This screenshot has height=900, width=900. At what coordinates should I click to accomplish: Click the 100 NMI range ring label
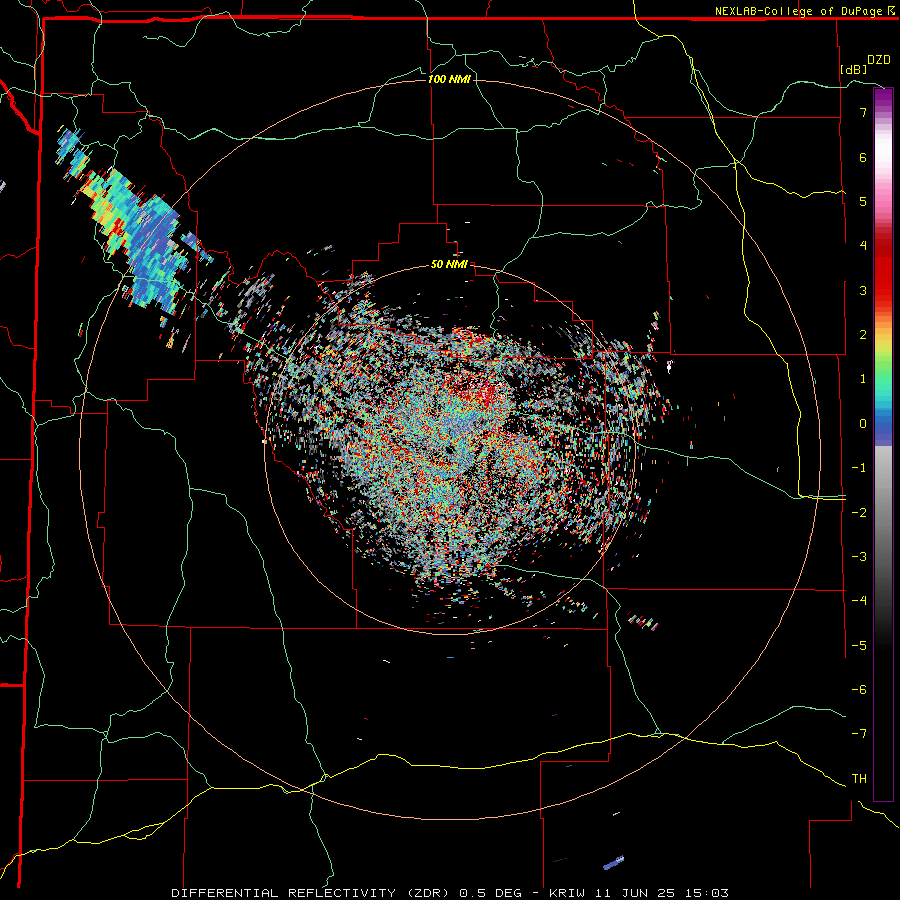point(449,79)
